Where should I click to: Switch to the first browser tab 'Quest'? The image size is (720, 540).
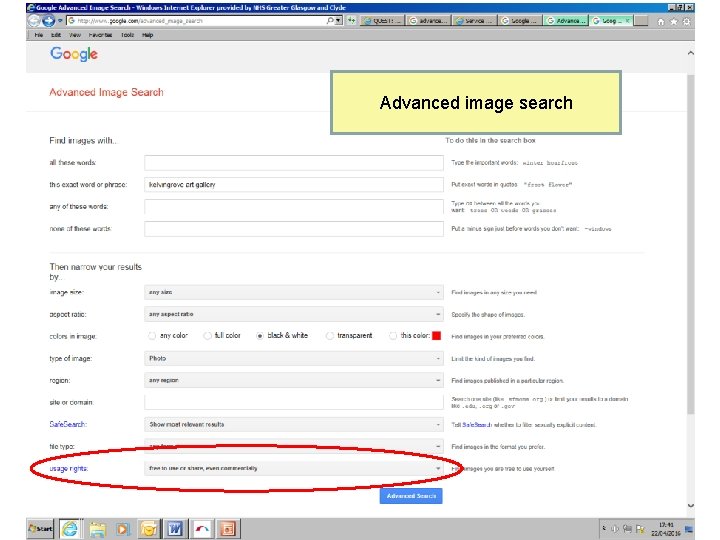(382, 21)
